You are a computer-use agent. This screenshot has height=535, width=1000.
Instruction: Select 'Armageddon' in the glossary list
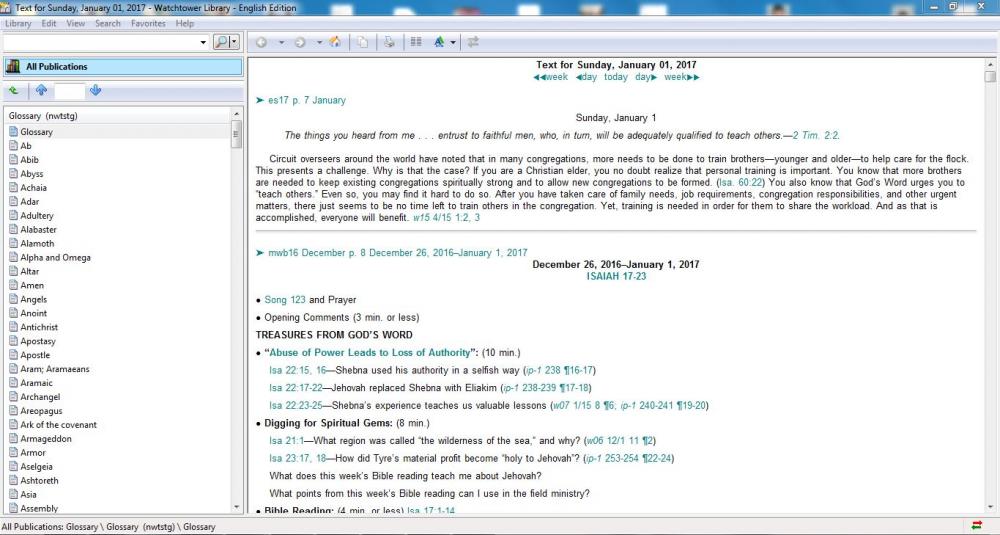(x=47, y=439)
